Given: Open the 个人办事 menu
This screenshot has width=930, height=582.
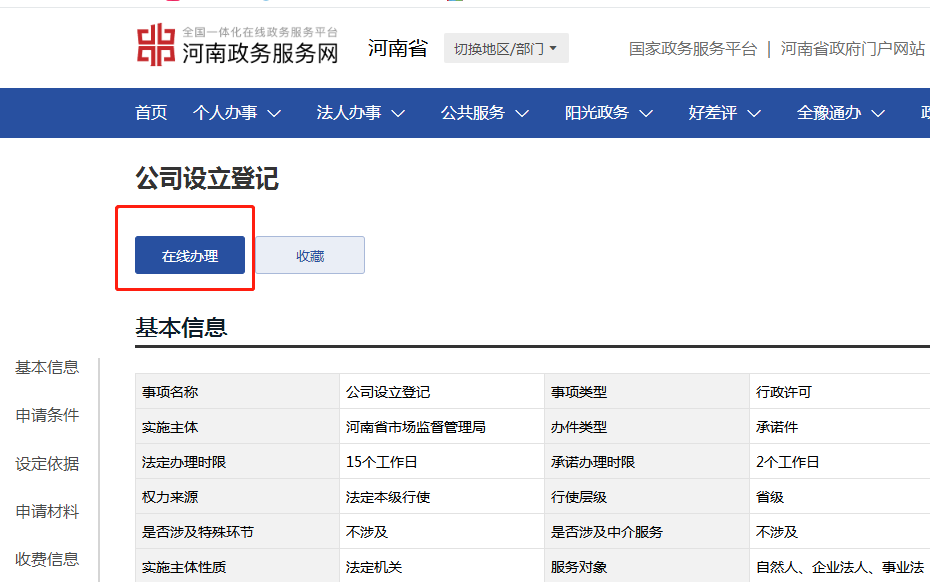Looking at the screenshot, I should point(225,113).
